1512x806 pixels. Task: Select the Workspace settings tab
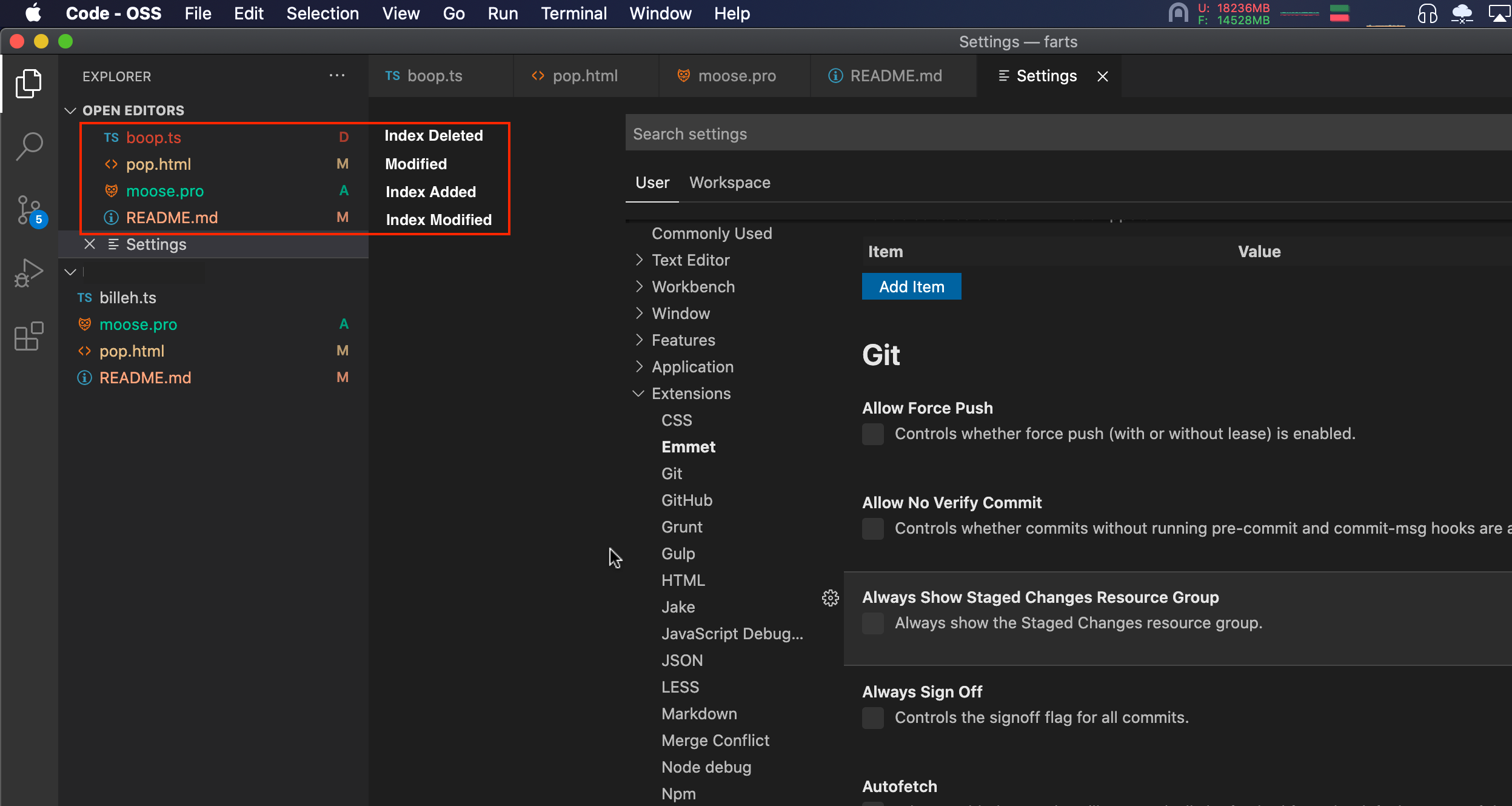click(730, 183)
